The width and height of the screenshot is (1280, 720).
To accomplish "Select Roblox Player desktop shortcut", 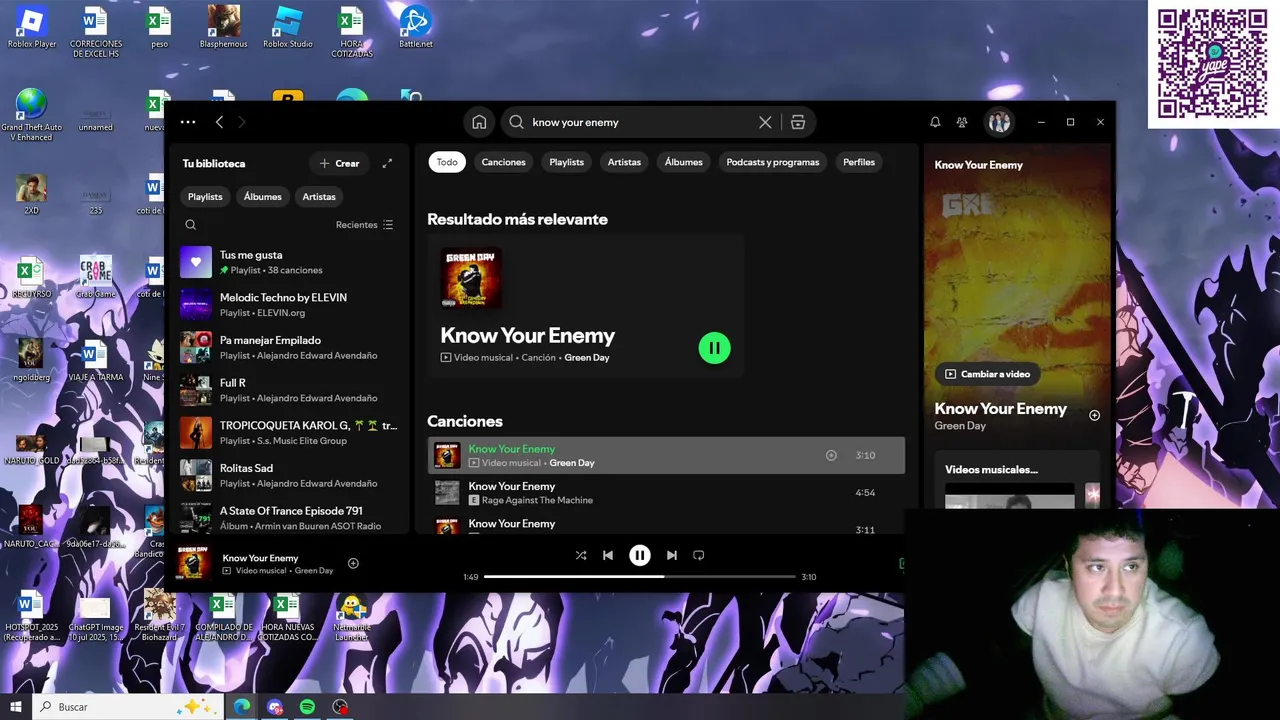I will coord(32,28).
